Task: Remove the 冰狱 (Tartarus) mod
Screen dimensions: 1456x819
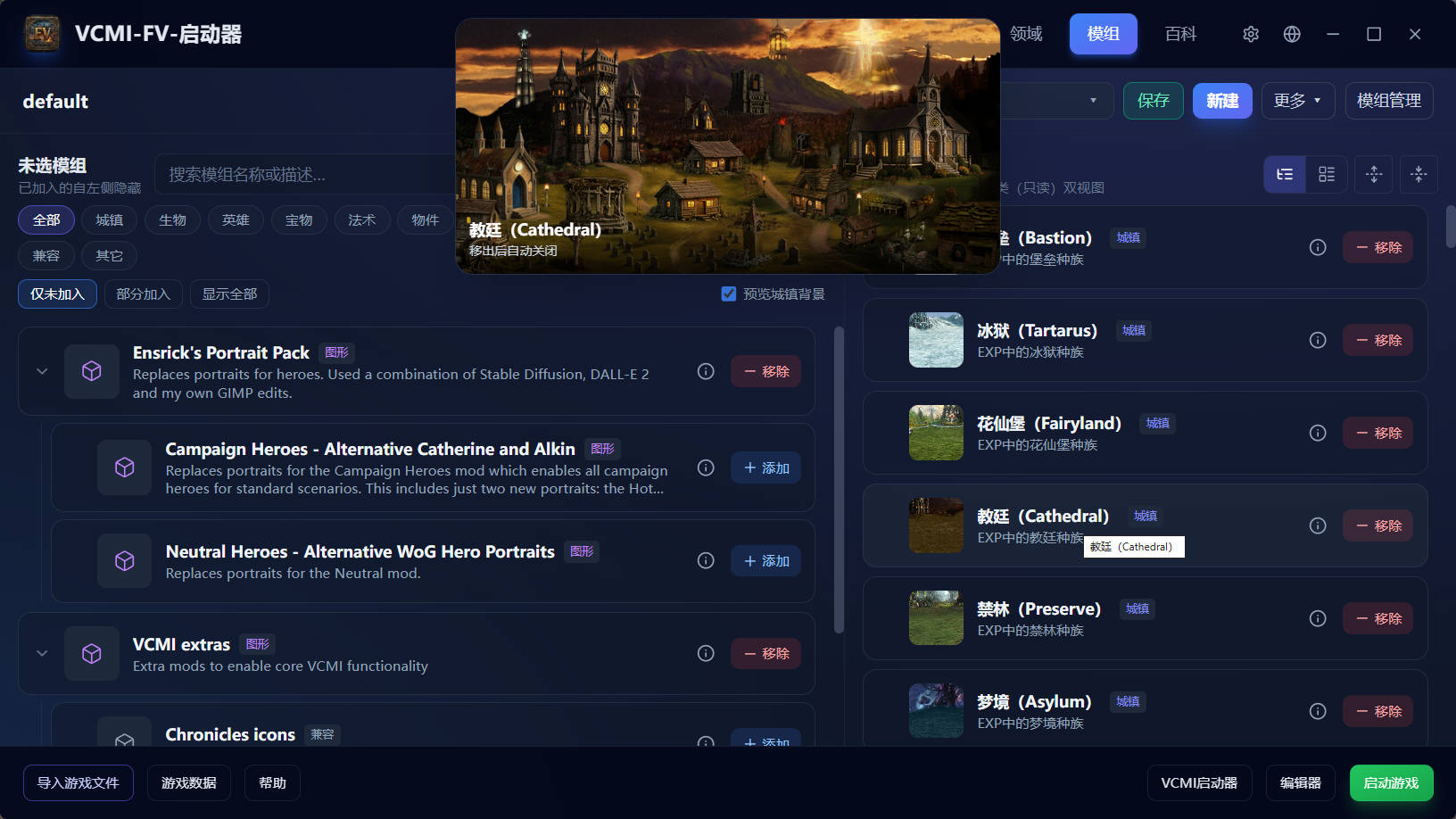Action: (x=1378, y=340)
